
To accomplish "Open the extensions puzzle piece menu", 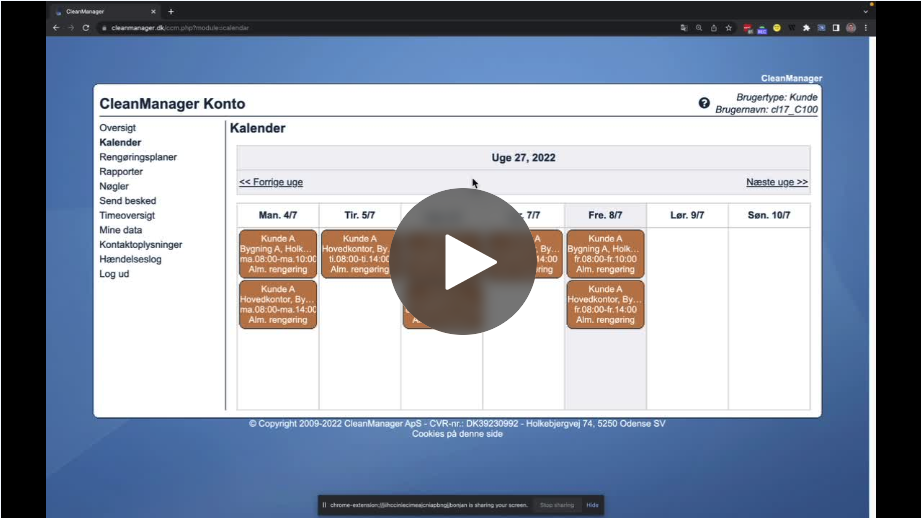I will point(806,28).
